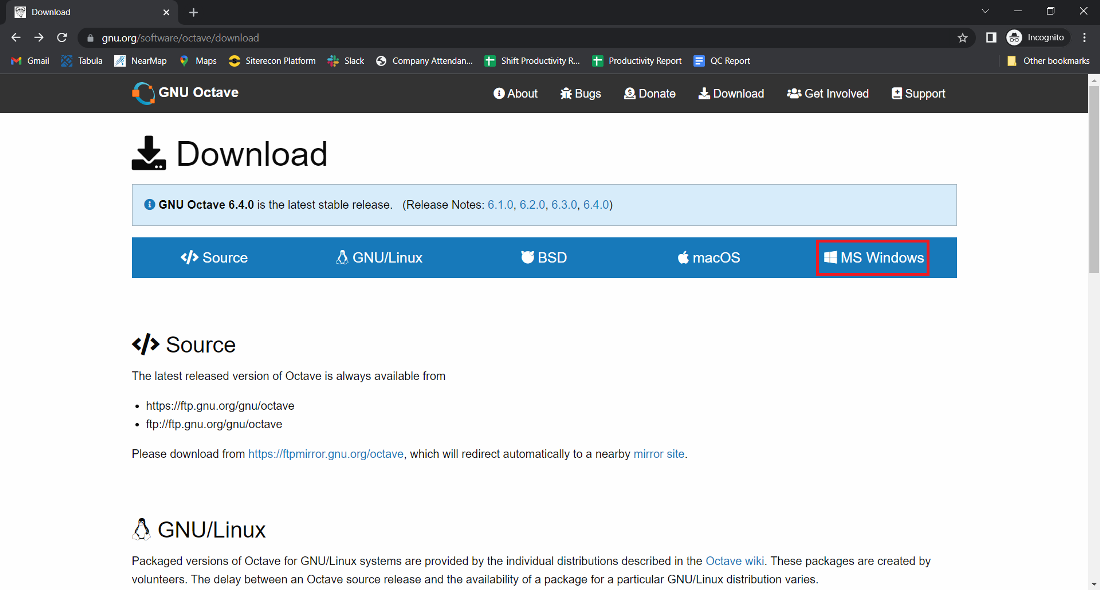Click the https://ftp.gnu.org/gnu/octave text
Screen dimensions: 1100x590
220,406
